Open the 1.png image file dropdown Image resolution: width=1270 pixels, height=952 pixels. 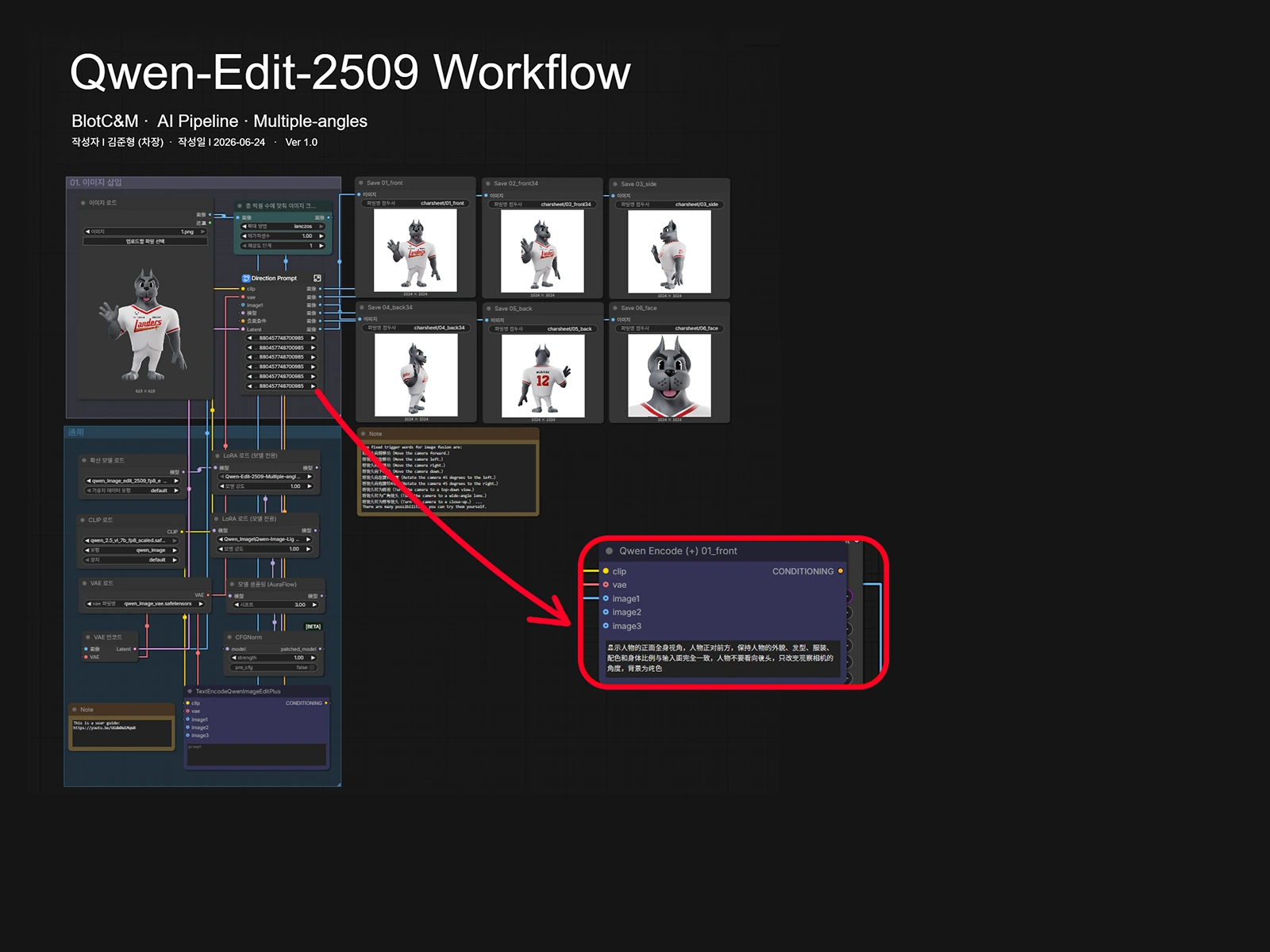[x=145, y=232]
